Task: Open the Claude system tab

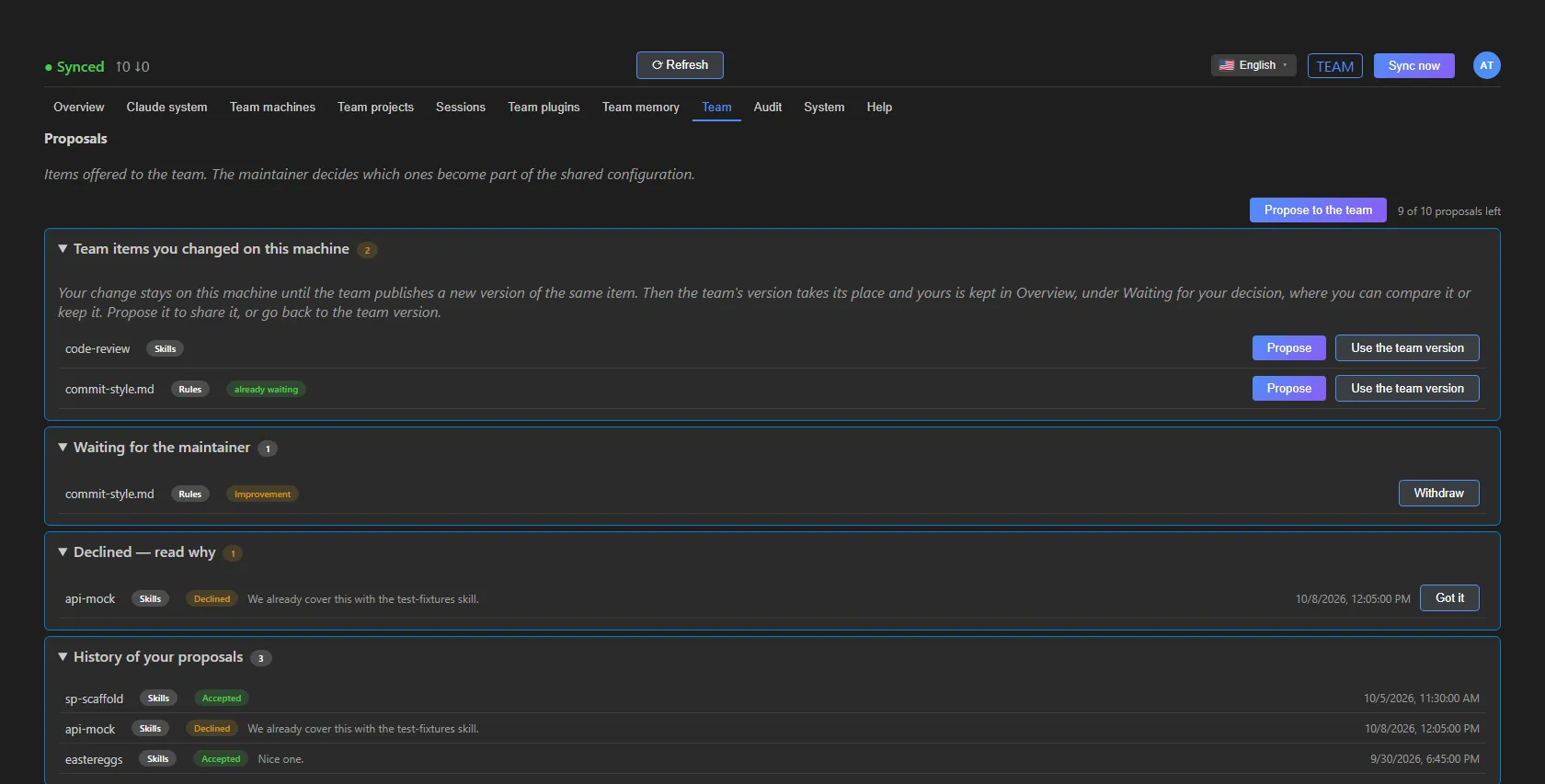Action: coord(166,107)
